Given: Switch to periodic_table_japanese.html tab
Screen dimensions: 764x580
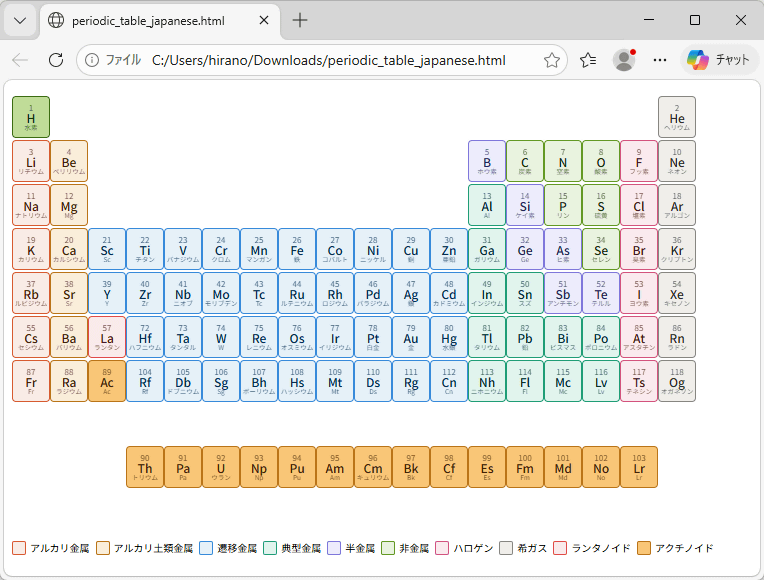Looking at the screenshot, I should coord(148,20).
